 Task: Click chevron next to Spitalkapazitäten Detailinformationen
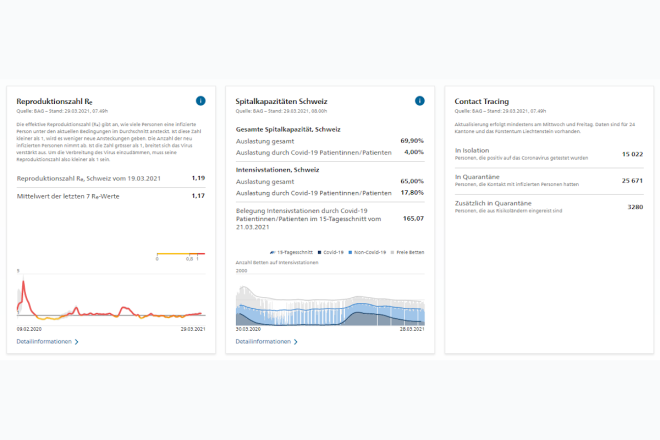click(295, 342)
